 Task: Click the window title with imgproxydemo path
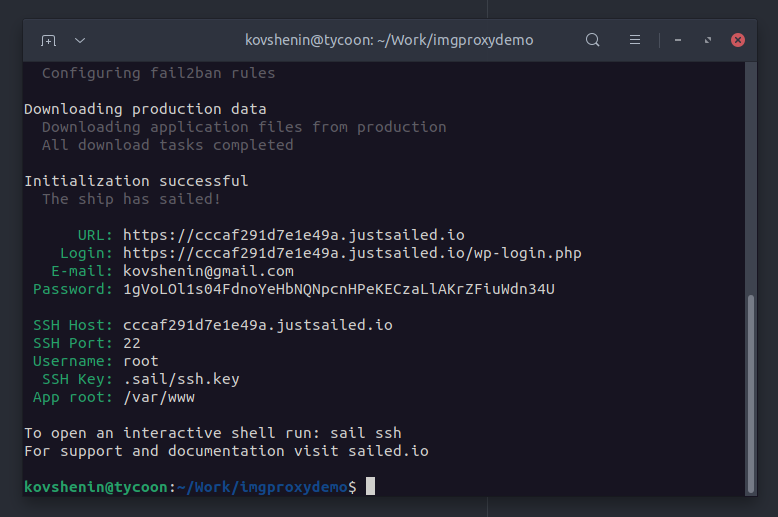[389, 40]
